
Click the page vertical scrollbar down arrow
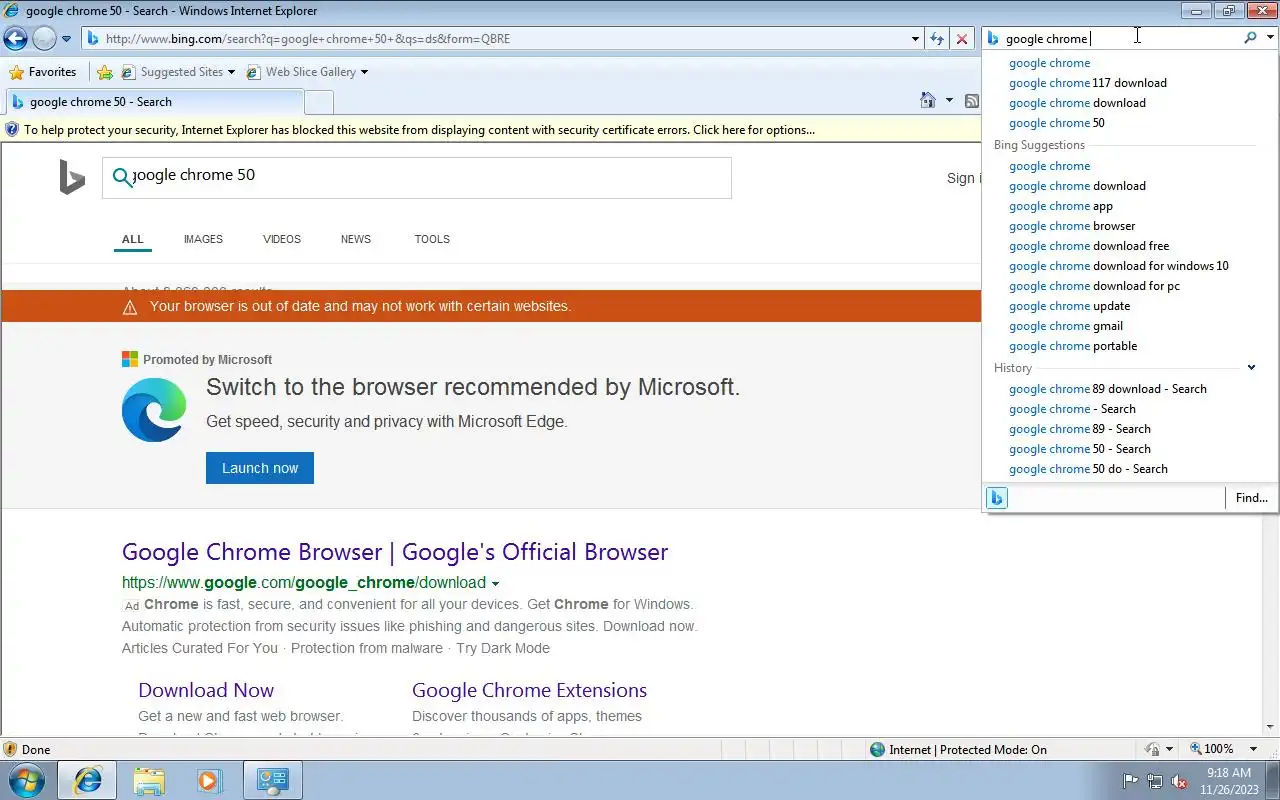(x=1271, y=727)
